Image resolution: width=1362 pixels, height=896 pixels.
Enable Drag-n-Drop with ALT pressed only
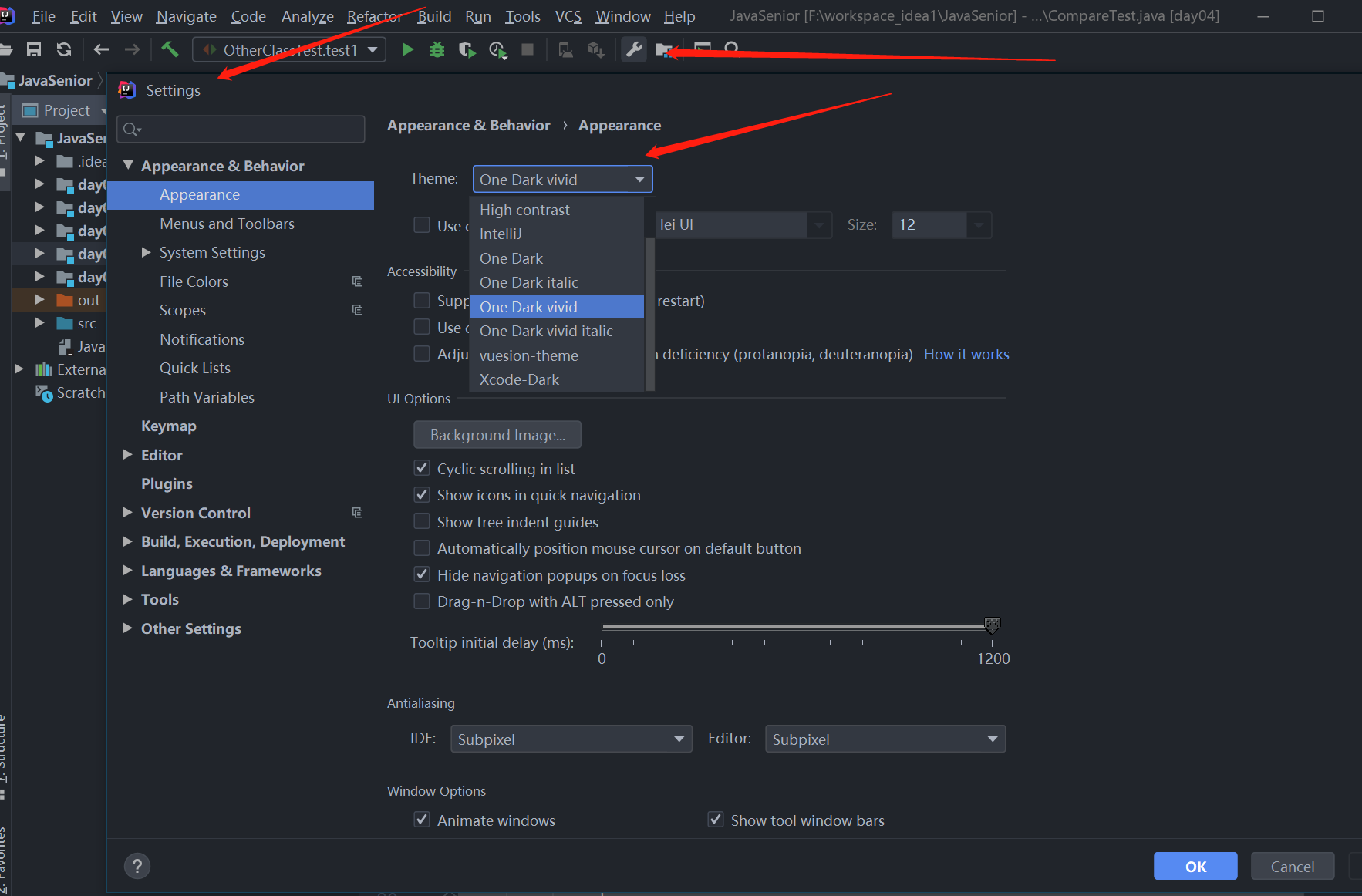click(422, 601)
